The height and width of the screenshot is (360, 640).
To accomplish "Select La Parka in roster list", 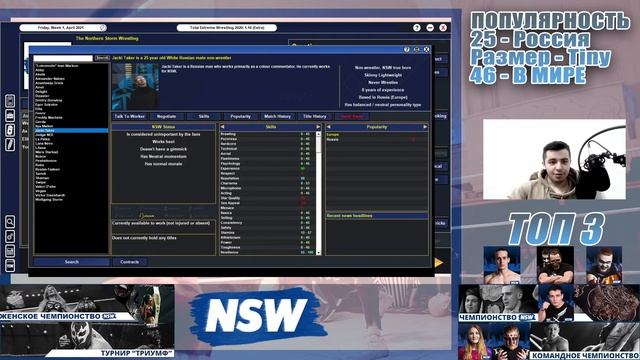I will (x=71, y=139).
